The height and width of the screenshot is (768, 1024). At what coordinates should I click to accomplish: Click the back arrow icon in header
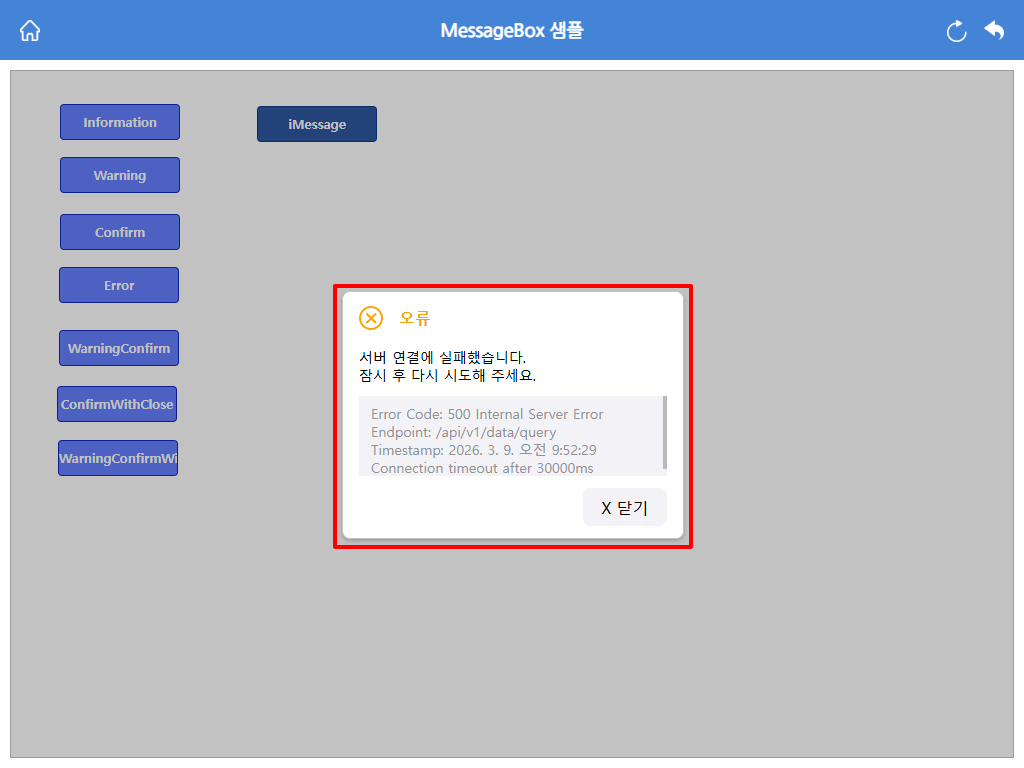(x=994, y=30)
